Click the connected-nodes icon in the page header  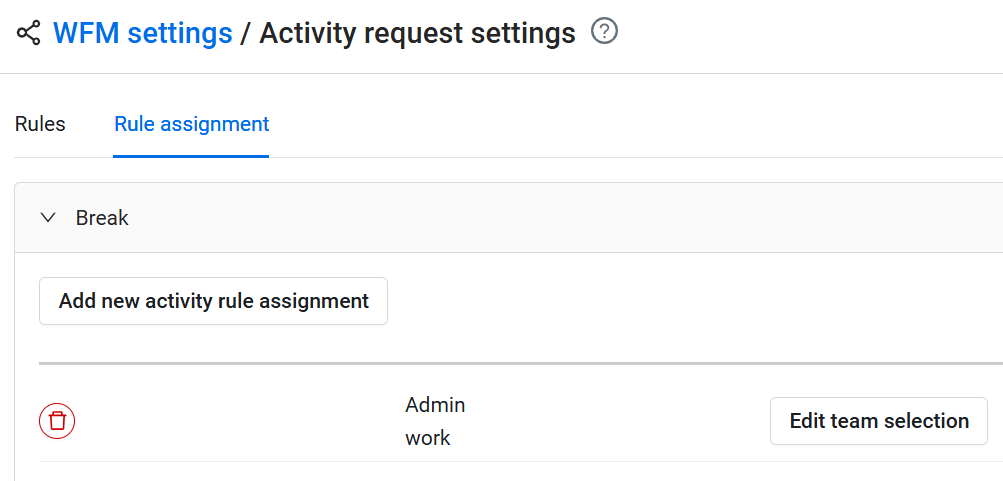(29, 33)
